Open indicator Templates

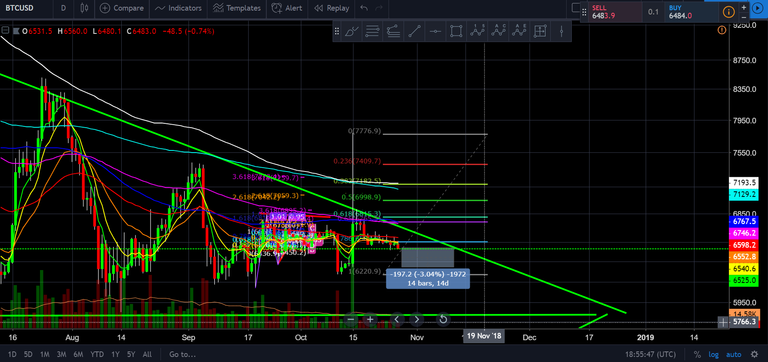pyautogui.click(x=237, y=8)
